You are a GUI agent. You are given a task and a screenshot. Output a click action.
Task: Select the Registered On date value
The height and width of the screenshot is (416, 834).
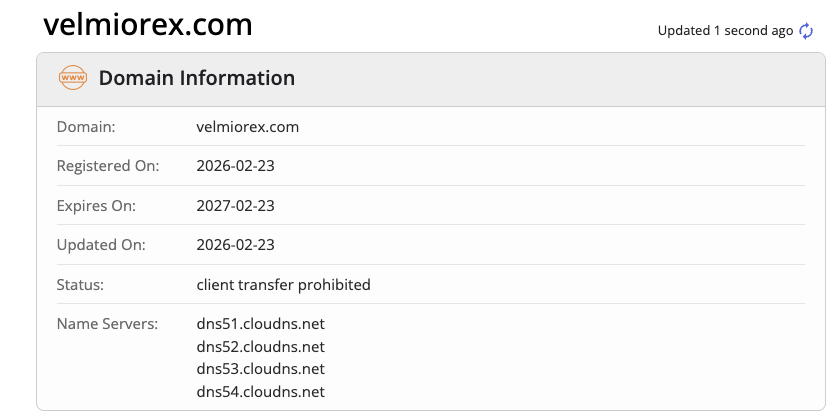[235, 166]
